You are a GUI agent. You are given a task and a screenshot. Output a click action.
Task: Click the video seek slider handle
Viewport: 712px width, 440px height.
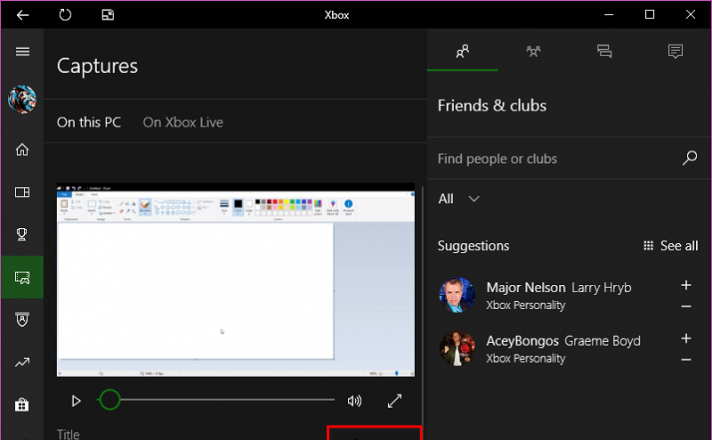pos(109,400)
